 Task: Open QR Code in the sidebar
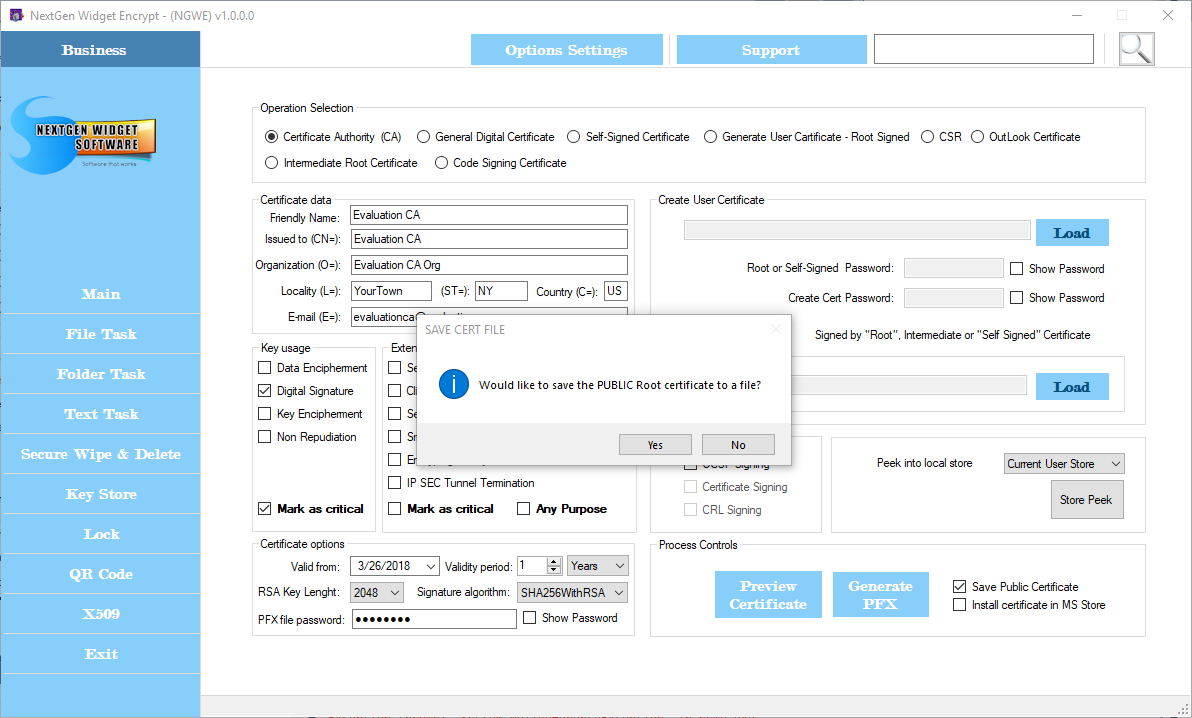tap(101, 574)
